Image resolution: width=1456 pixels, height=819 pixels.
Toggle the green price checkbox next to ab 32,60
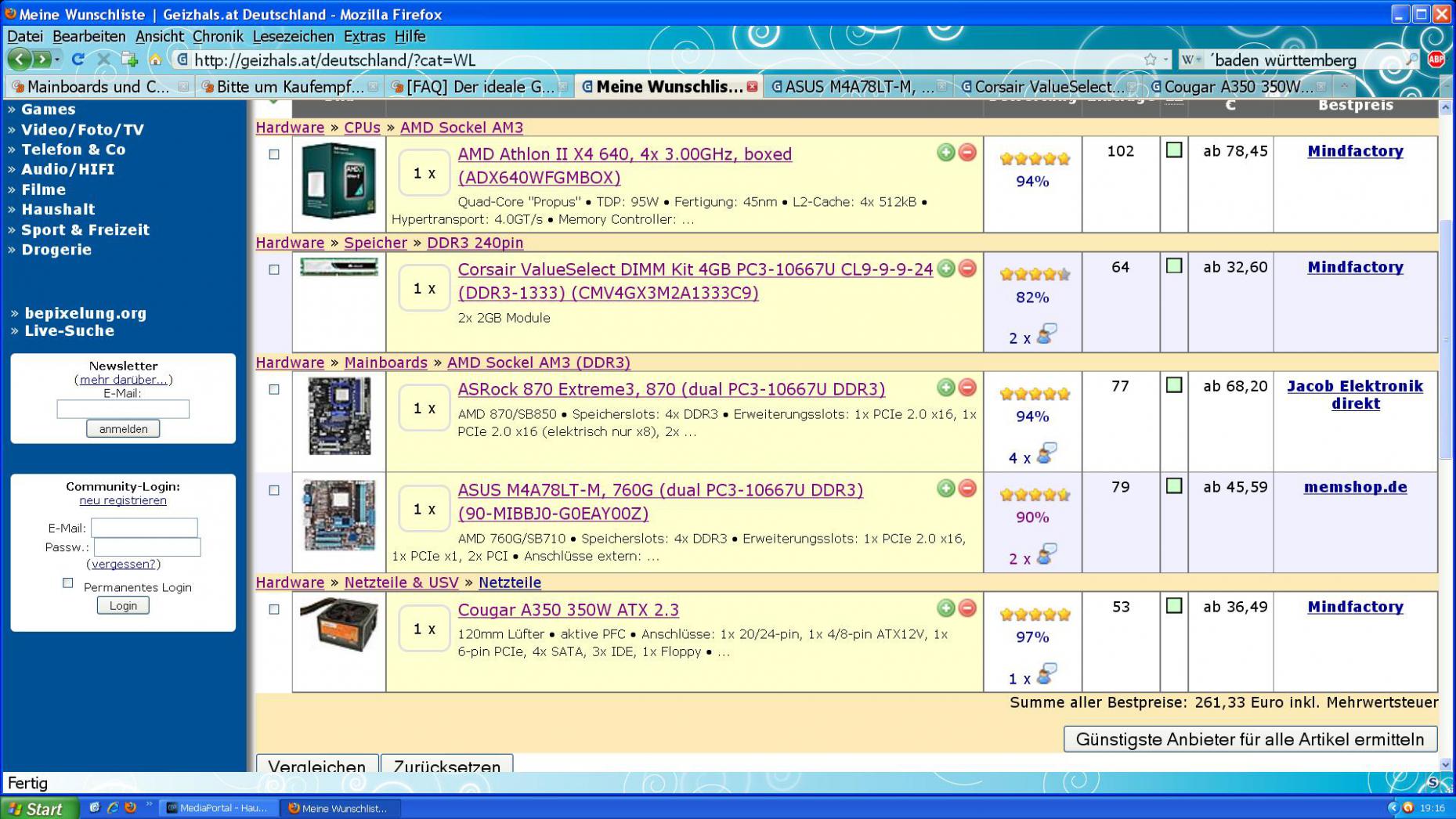(x=1174, y=265)
